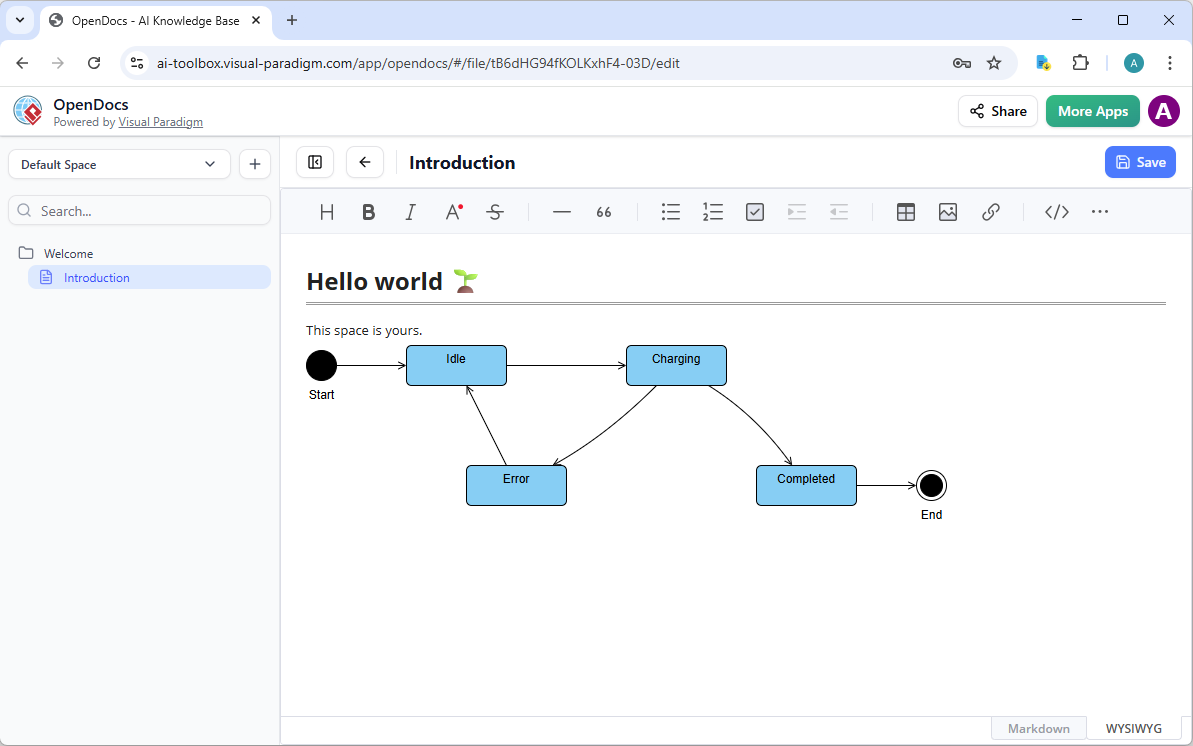Apply italic formatting

click(410, 211)
